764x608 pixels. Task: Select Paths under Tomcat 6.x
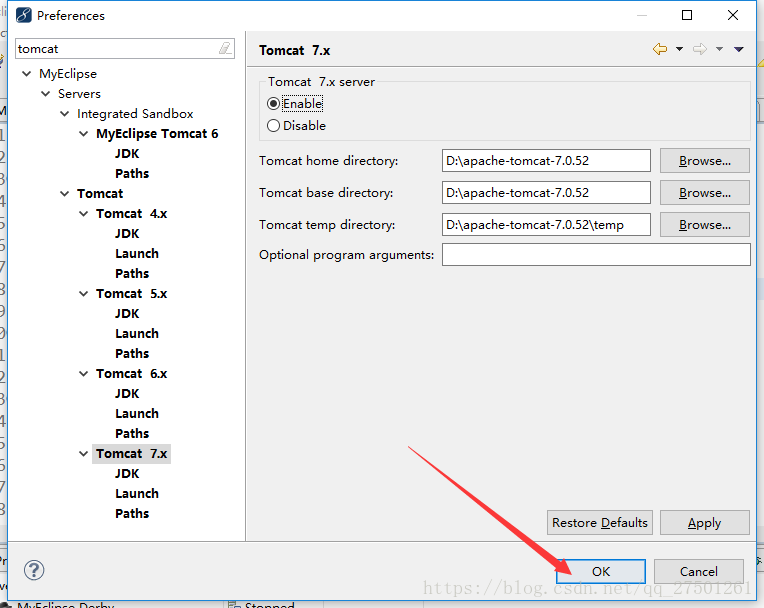(x=132, y=433)
